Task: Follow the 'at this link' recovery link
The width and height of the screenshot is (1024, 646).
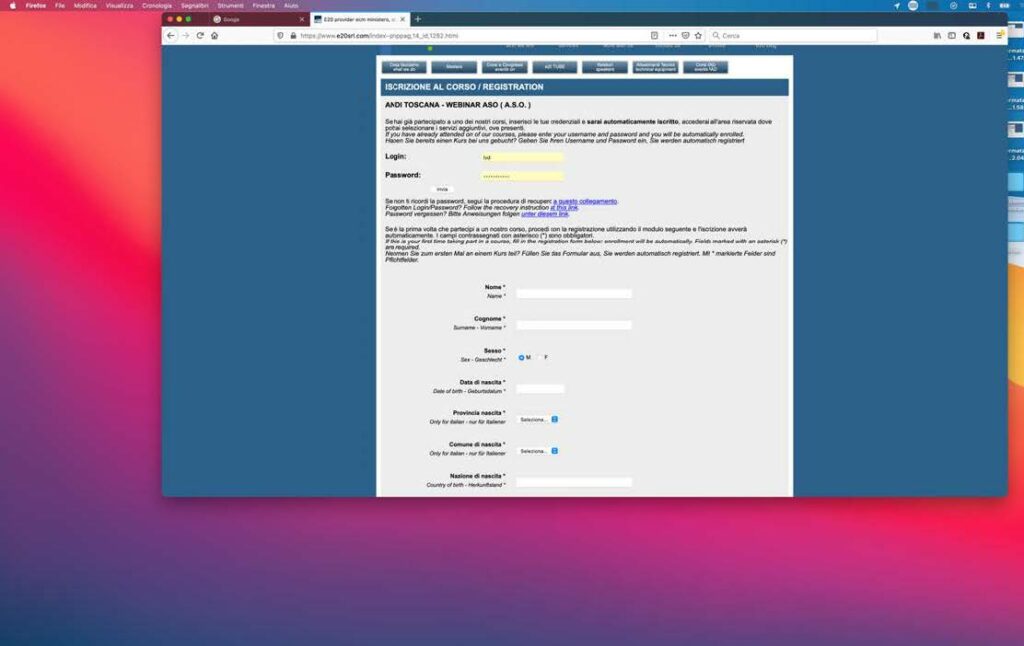Action: point(564,208)
